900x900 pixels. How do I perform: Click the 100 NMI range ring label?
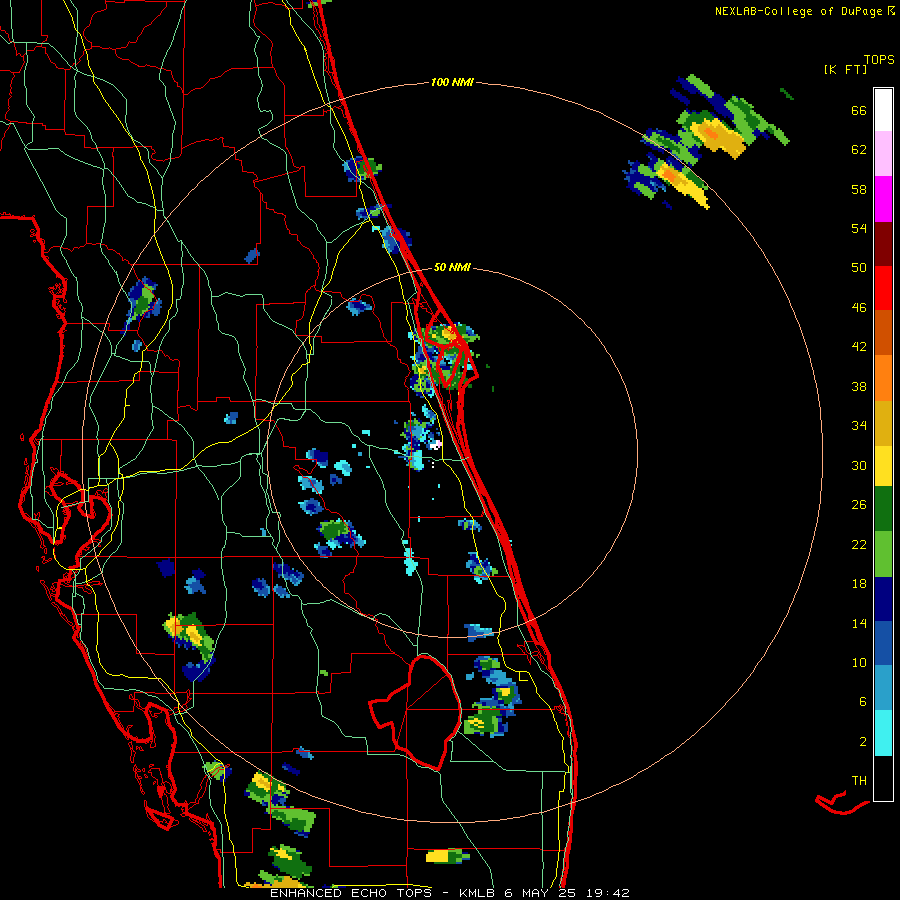[x=452, y=83]
